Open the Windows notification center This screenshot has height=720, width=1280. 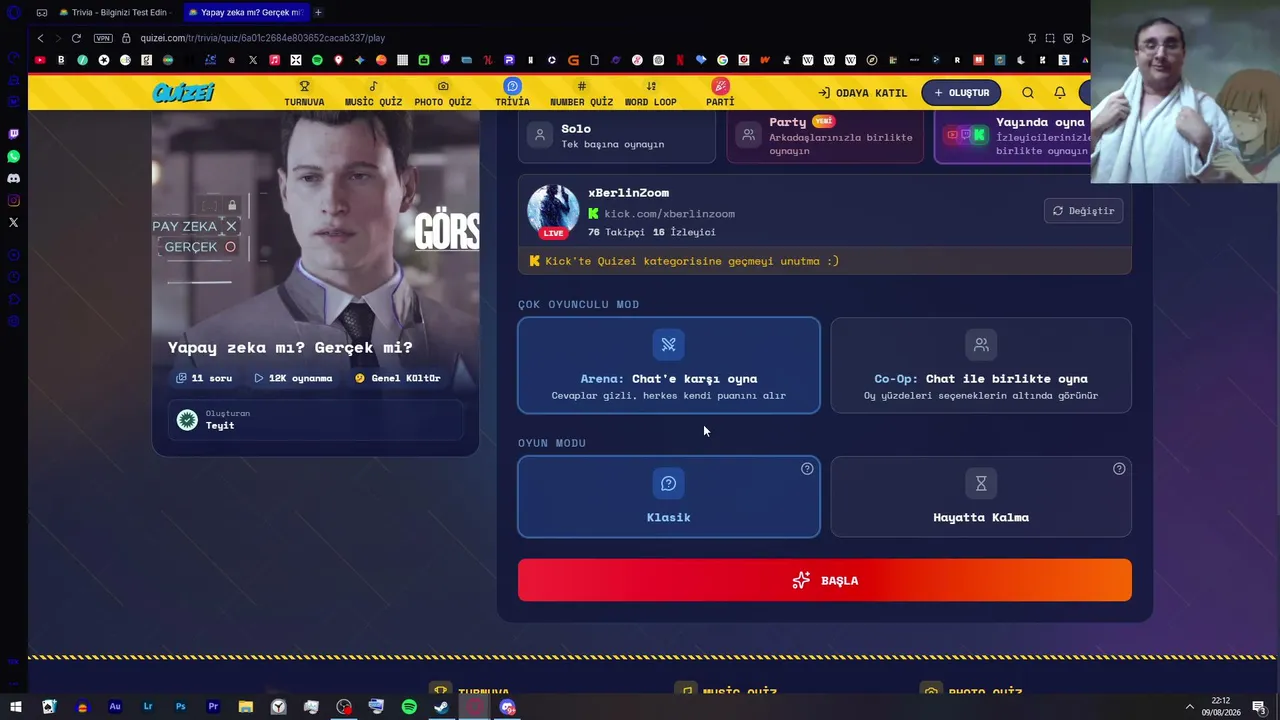[1259, 707]
